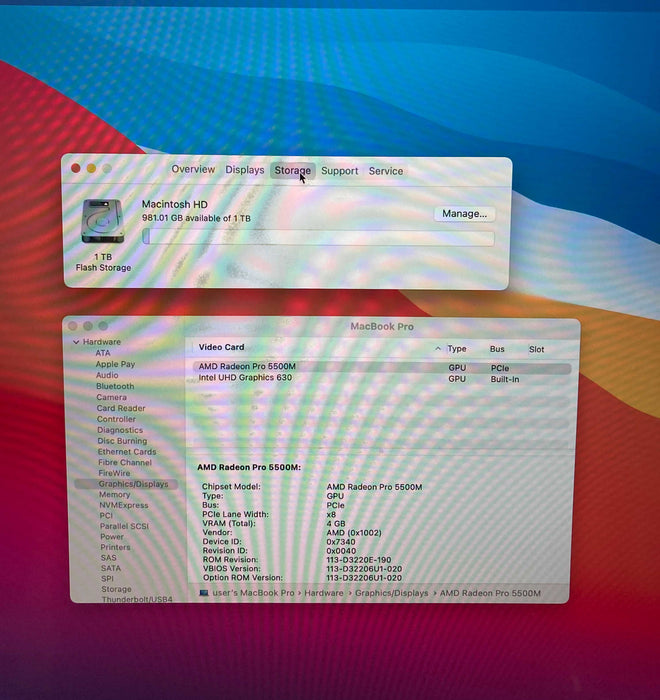This screenshot has width=660, height=700.
Task: Sort by the Video Card column header
Action: tap(221, 347)
